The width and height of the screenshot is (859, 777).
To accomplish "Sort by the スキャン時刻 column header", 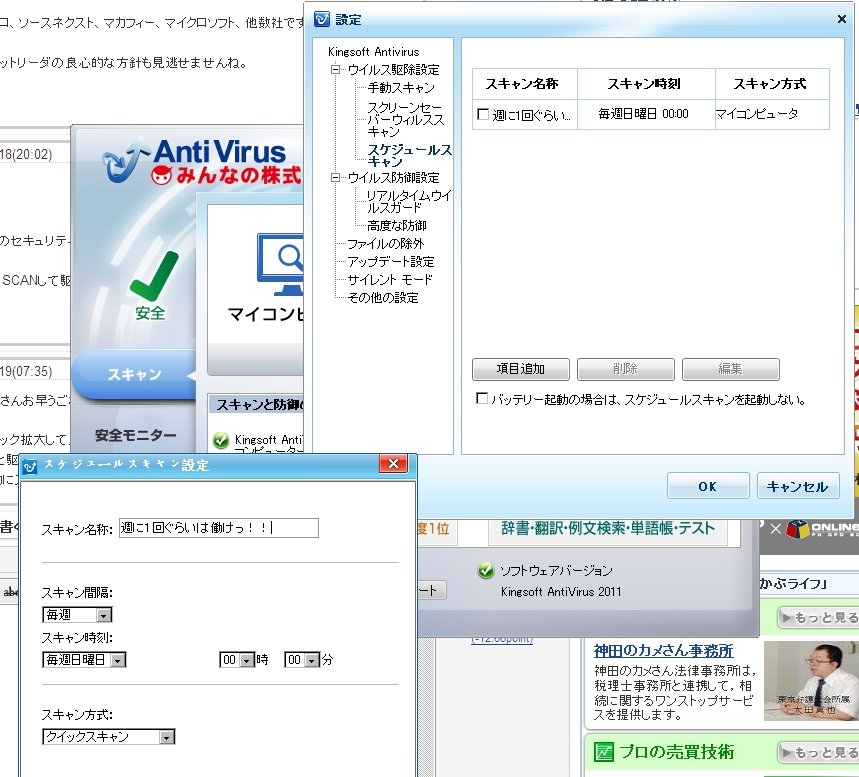I will tap(646, 84).
